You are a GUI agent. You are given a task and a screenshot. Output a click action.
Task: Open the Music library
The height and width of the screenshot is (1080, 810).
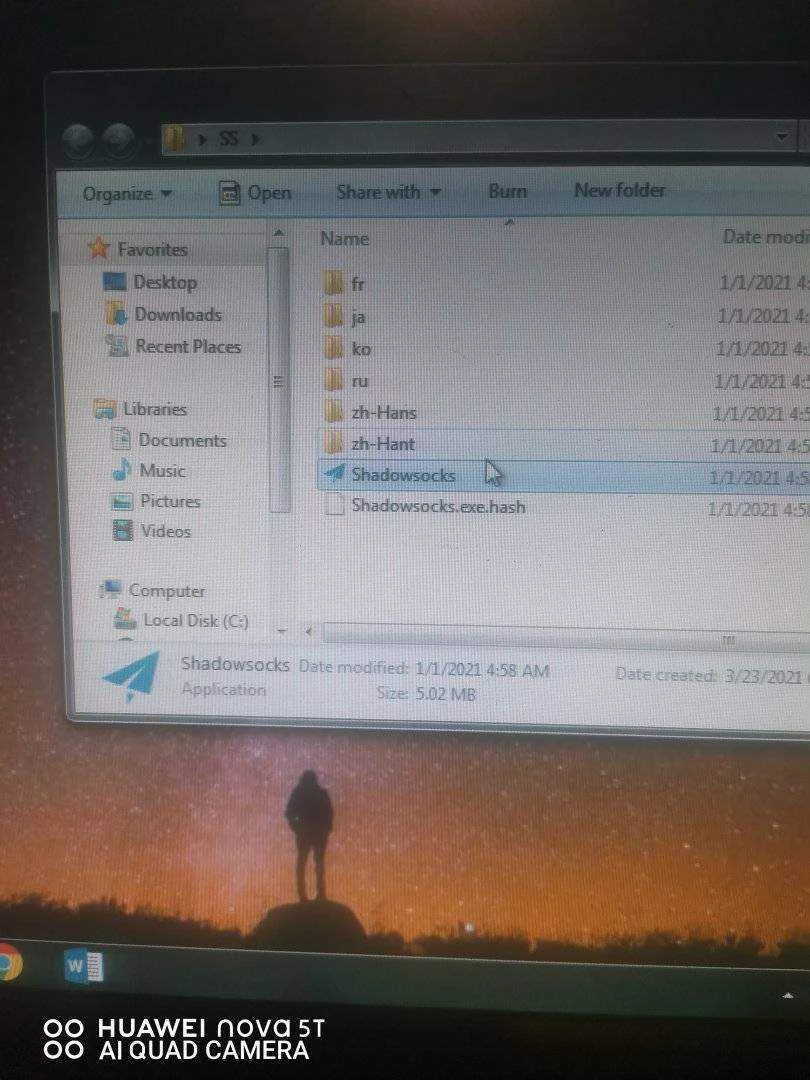(163, 471)
